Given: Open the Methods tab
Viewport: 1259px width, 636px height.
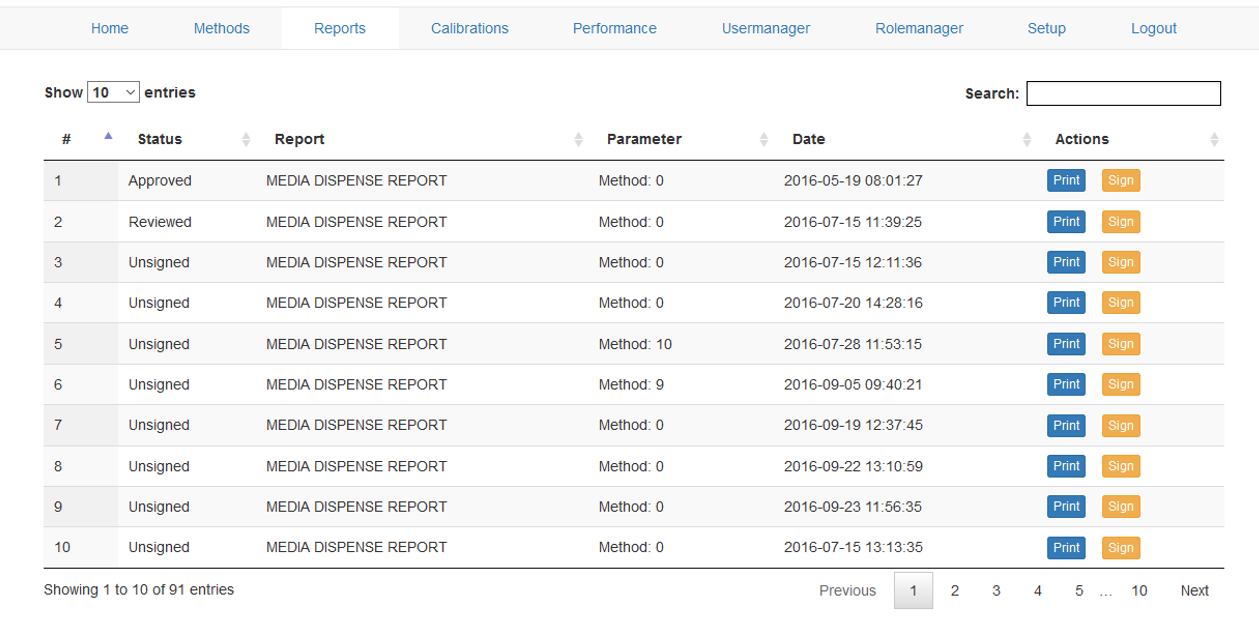Looking at the screenshot, I should tap(221, 28).
